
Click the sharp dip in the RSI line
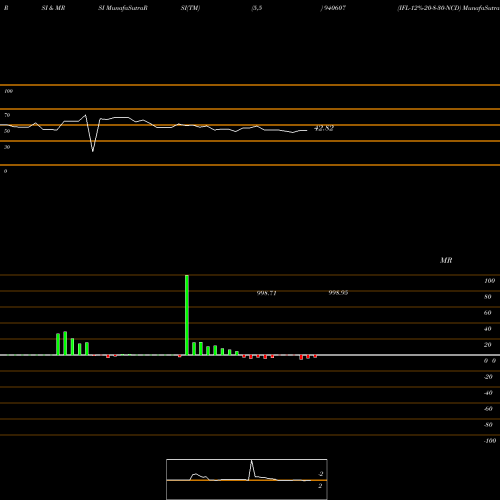point(93,151)
